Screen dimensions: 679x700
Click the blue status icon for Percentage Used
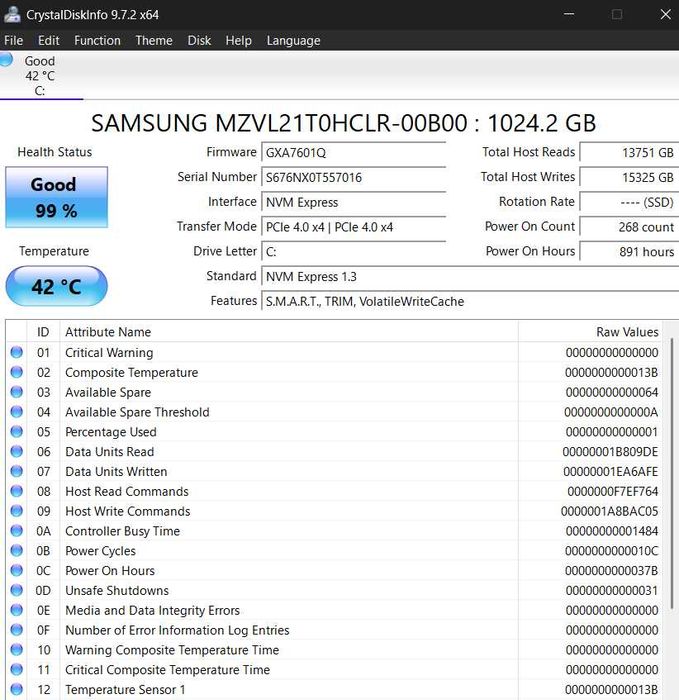17,431
